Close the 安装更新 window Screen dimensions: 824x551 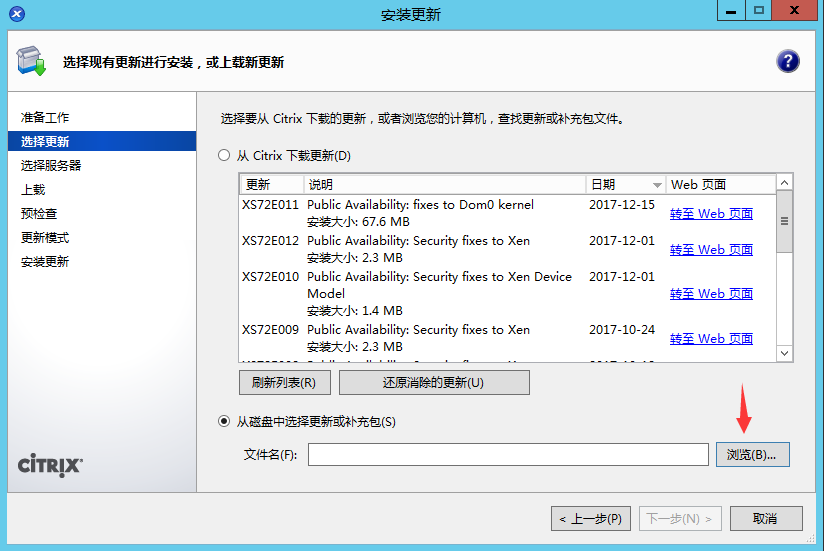(x=795, y=11)
